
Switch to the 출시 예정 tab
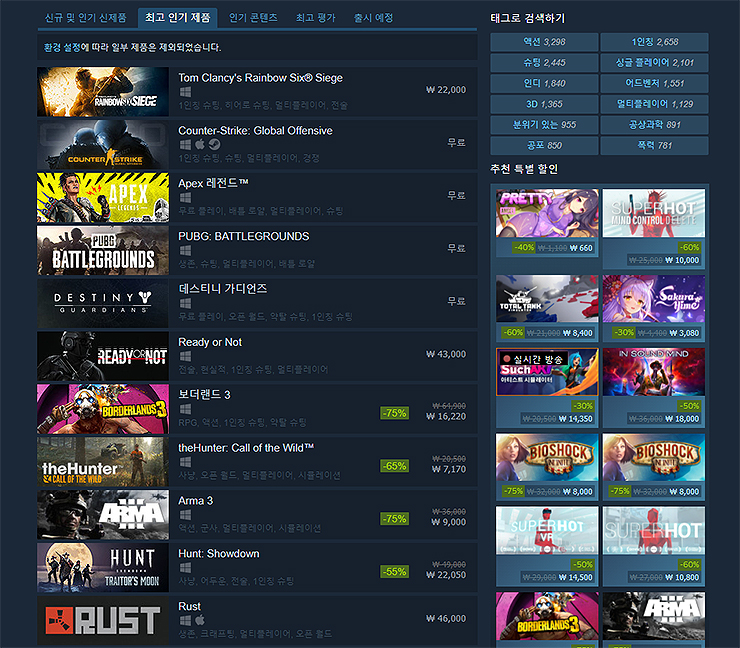[x=373, y=18]
